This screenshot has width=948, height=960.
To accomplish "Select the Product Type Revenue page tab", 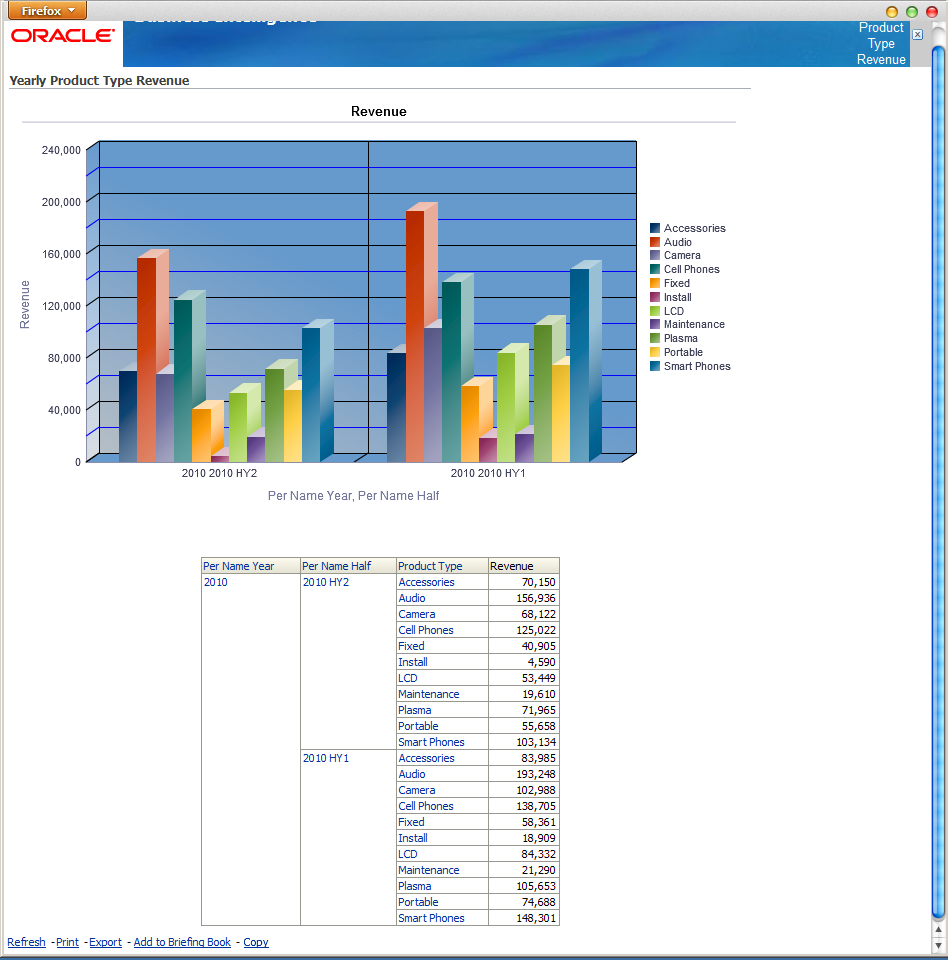I will click(x=880, y=43).
